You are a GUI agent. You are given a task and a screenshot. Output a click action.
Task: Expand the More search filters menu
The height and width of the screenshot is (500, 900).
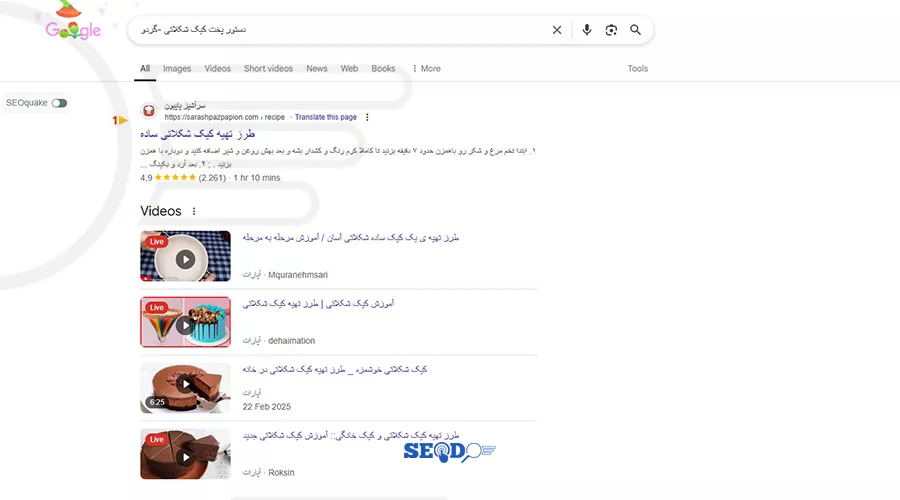(426, 68)
